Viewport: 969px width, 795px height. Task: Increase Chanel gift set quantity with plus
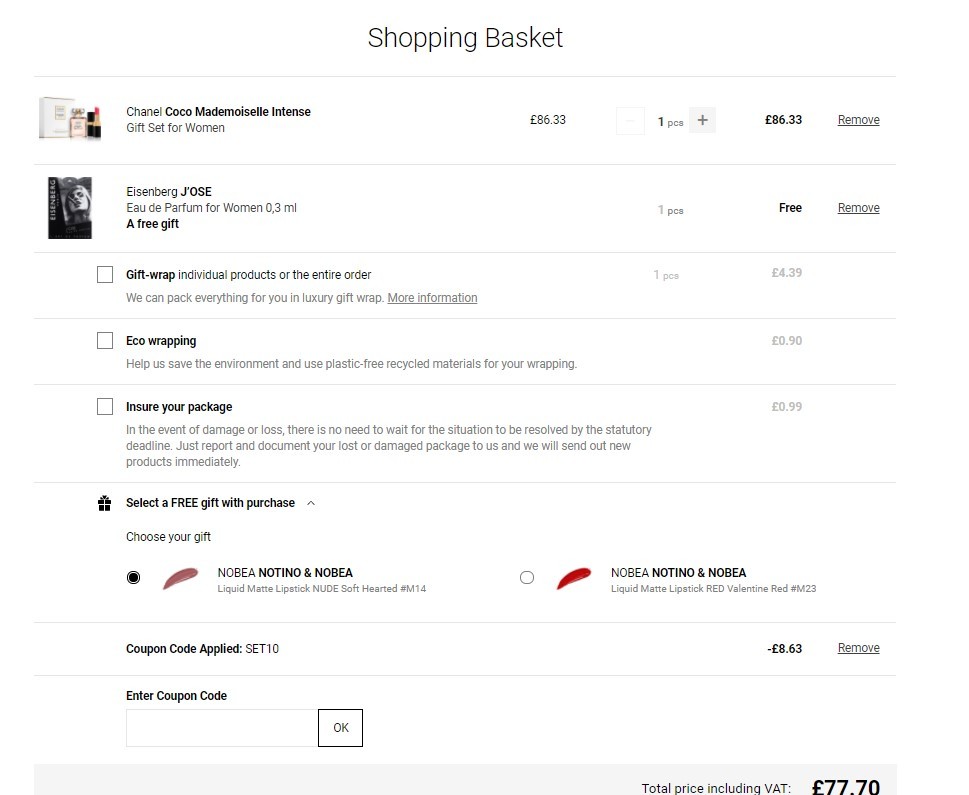703,120
